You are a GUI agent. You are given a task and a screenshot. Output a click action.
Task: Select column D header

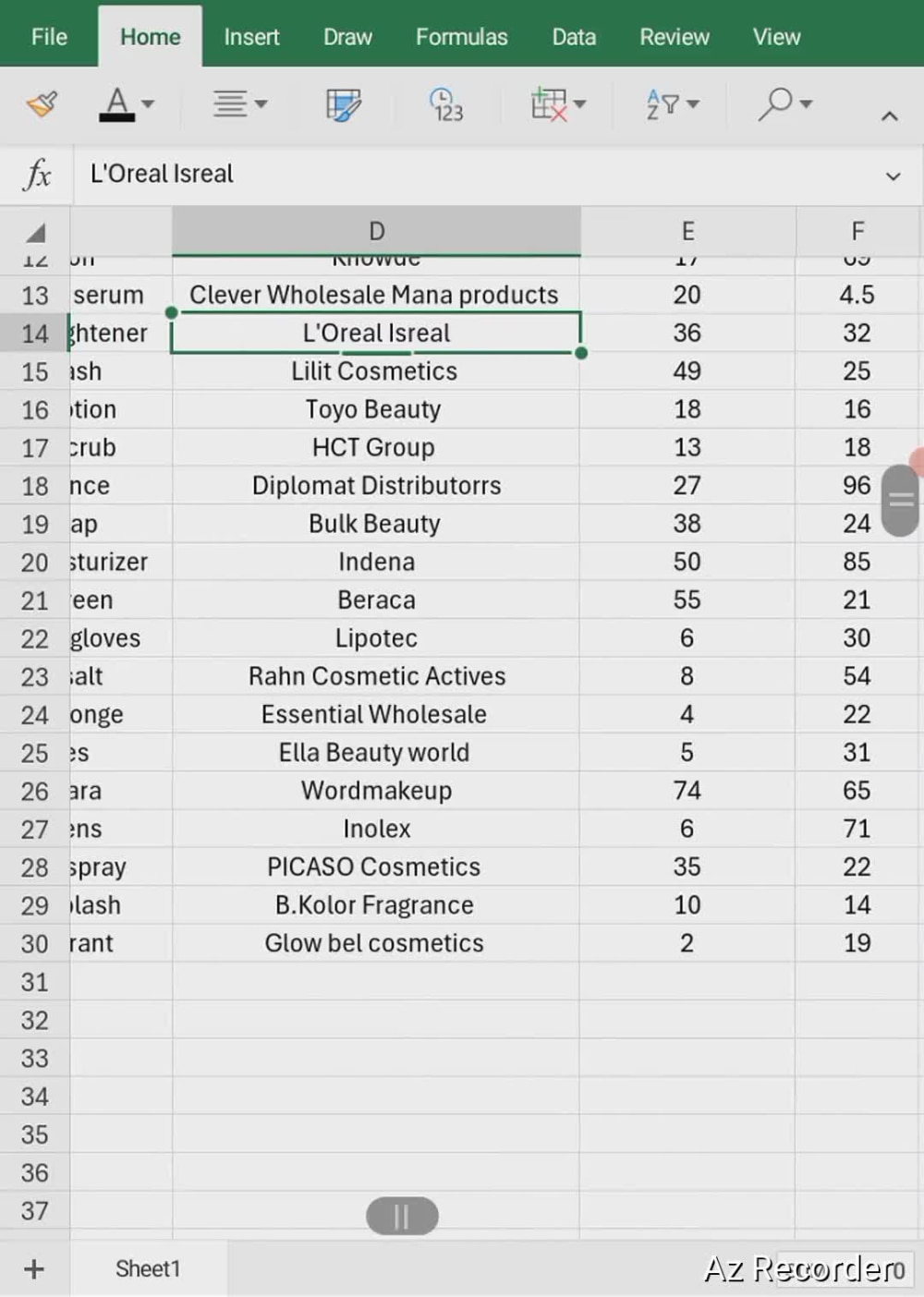376,231
